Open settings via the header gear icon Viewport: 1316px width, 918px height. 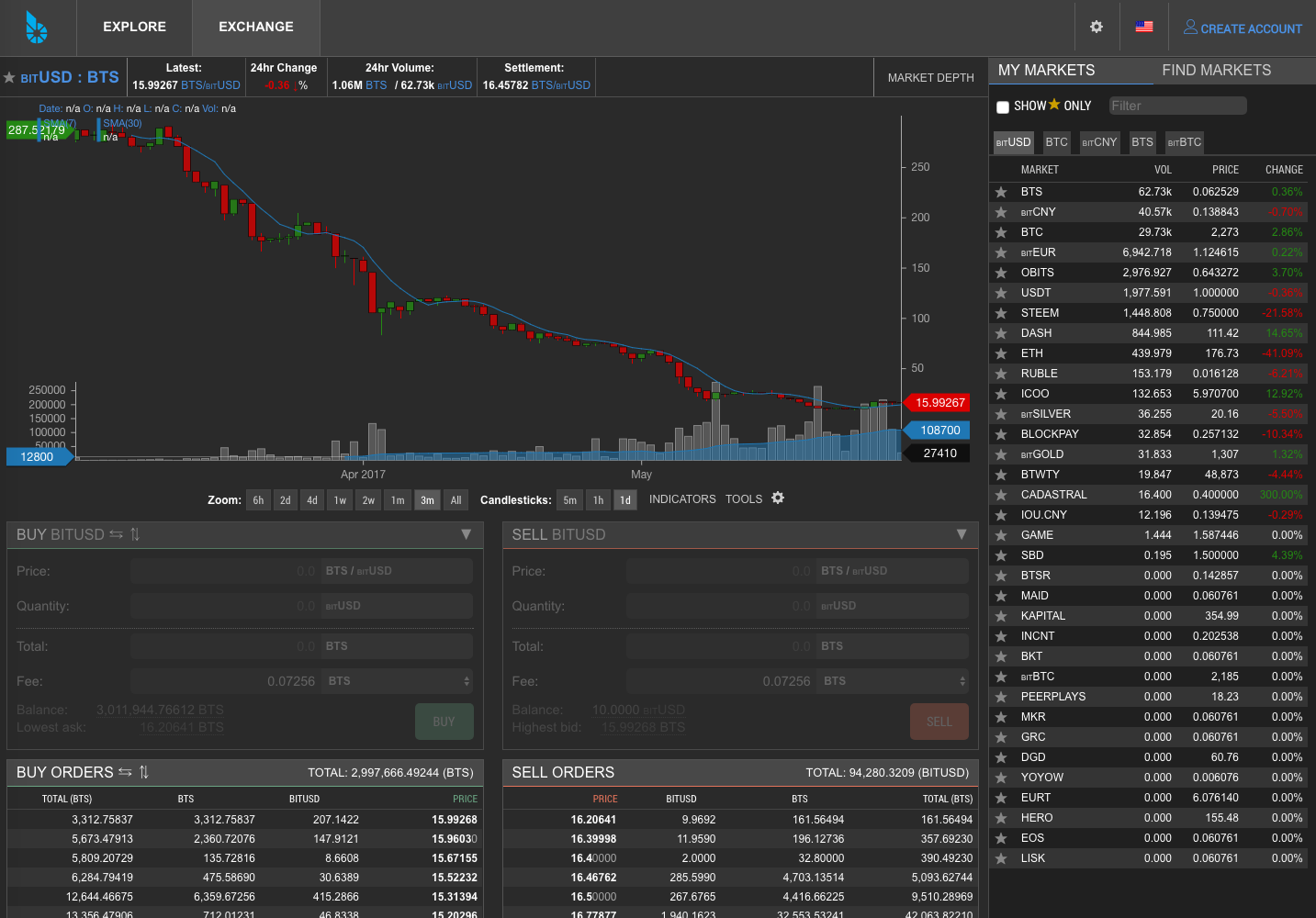1097,28
